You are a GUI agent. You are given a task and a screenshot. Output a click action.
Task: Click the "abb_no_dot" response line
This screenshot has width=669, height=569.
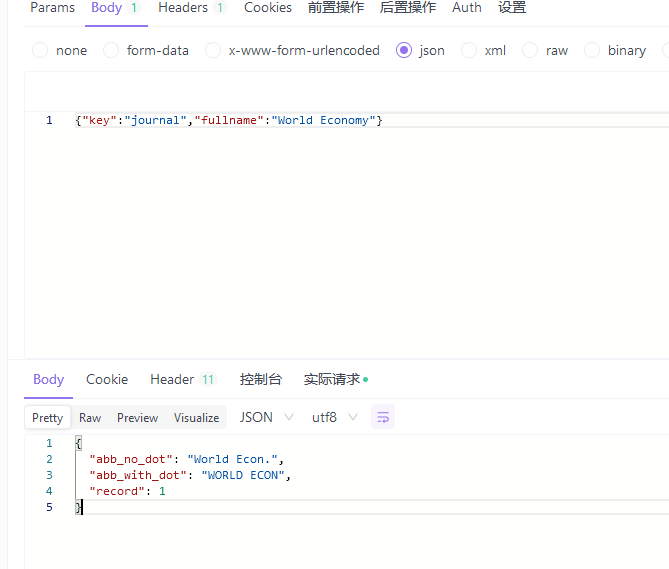pyautogui.click(x=186, y=459)
